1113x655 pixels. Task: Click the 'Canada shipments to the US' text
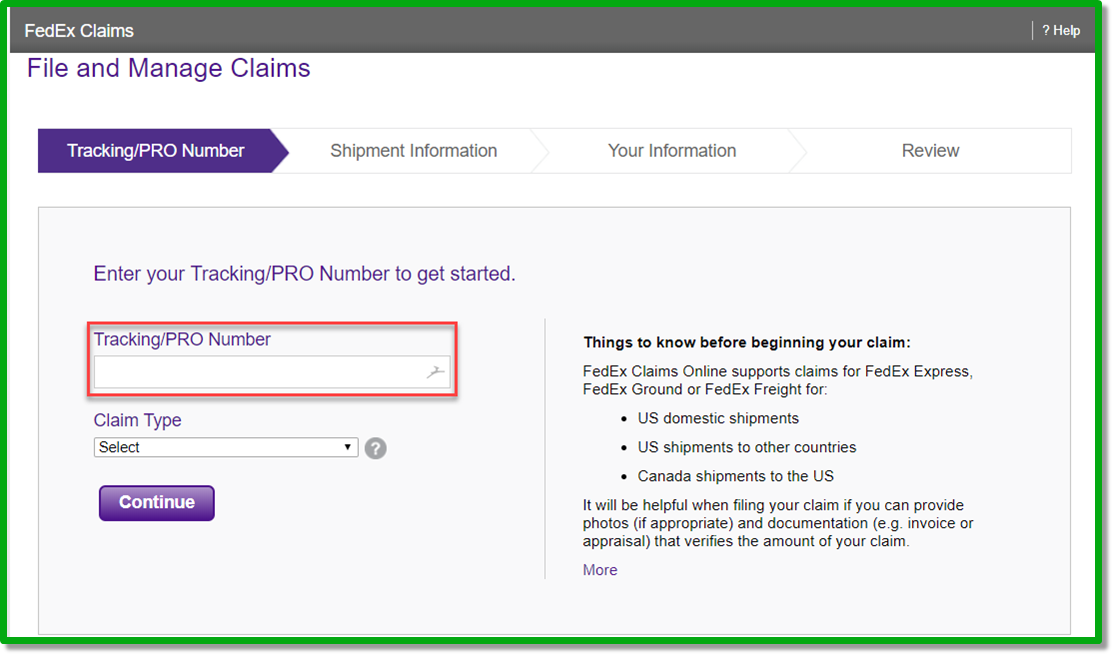coord(735,476)
